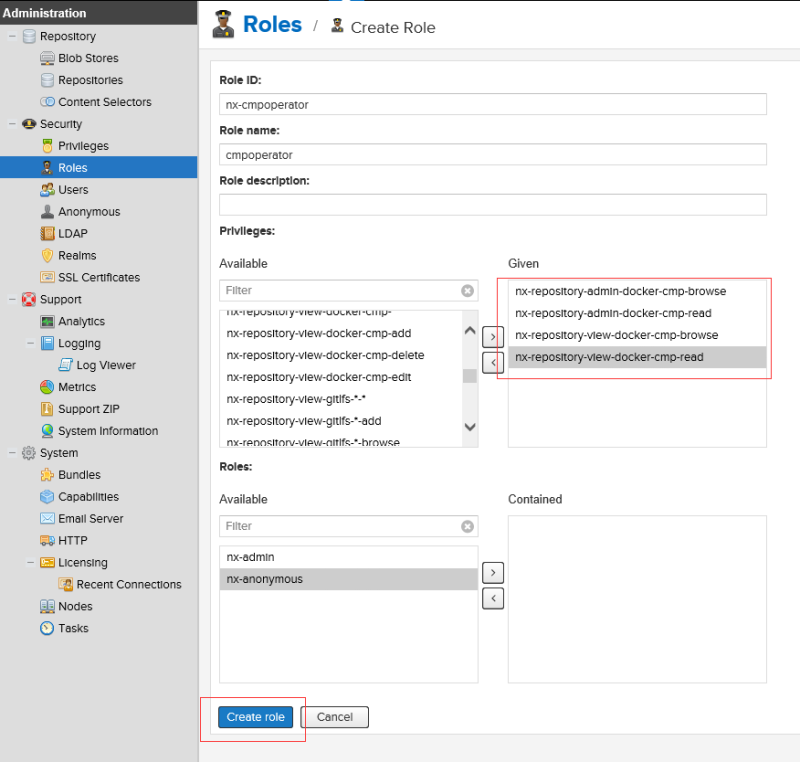This screenshot has width=800, height=762.
Task: Click the Capabilities cube icon
Action: [x=47, y=497]
